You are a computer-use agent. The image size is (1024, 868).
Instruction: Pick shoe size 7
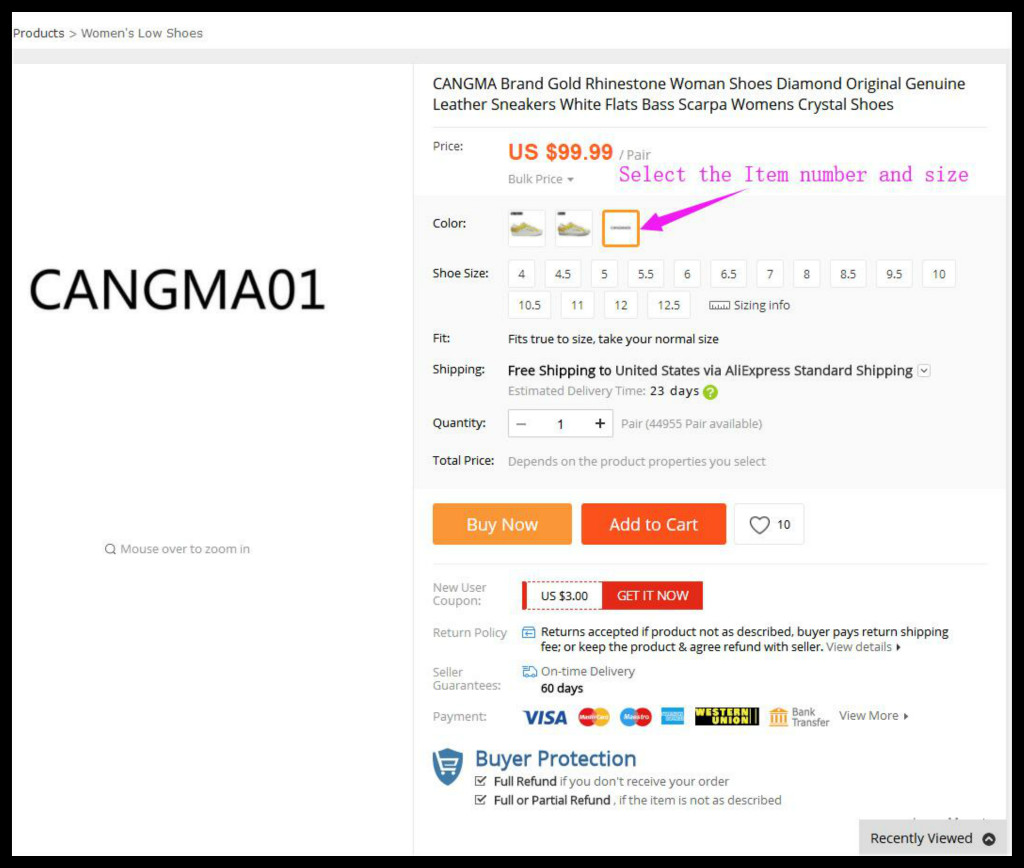point(770,274)
